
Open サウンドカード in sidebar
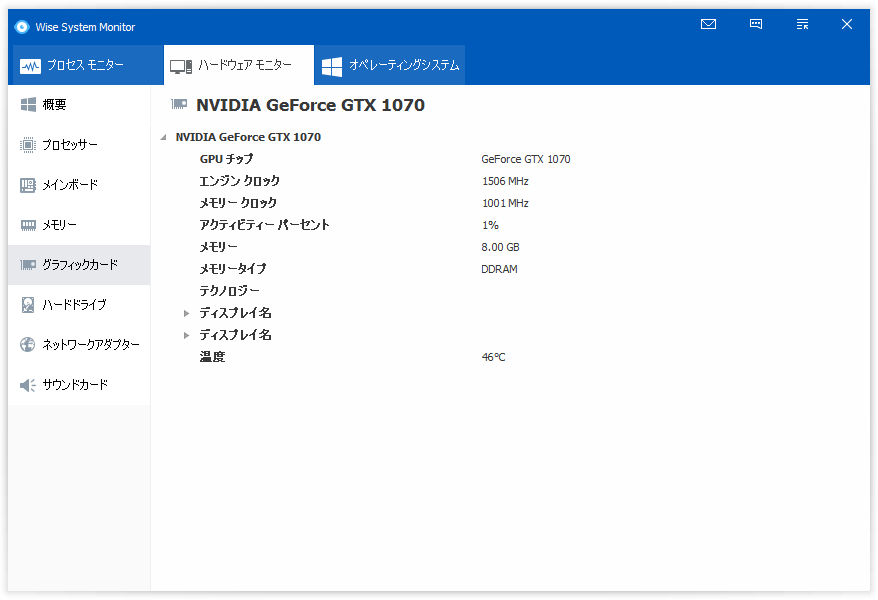point(79,385)
